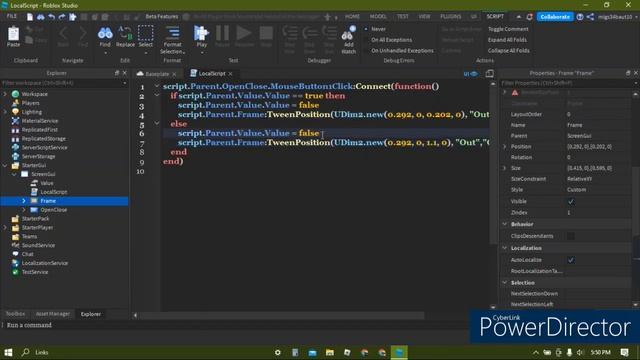Click the Paste clipboard icon
Screen dimensions: 640x360
13,34
